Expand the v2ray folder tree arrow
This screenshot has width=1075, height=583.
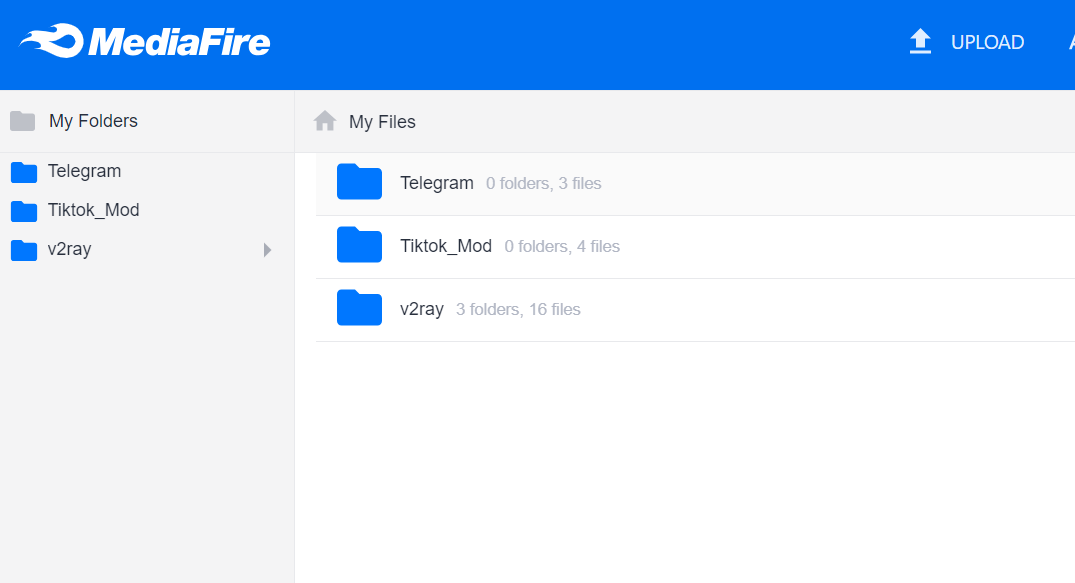(x=267, y=250)
